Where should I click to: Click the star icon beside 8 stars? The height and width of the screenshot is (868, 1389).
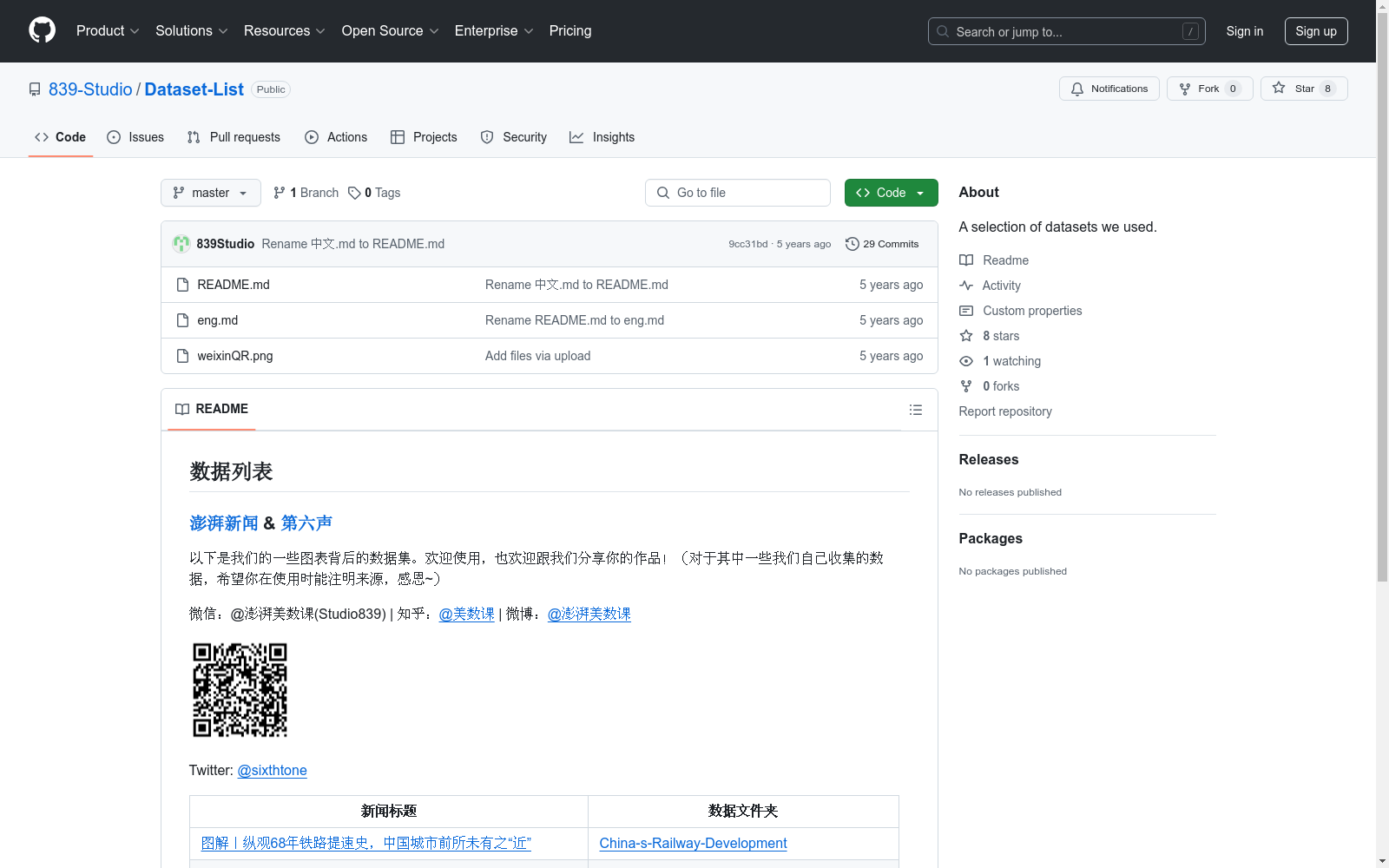(966, 336)
